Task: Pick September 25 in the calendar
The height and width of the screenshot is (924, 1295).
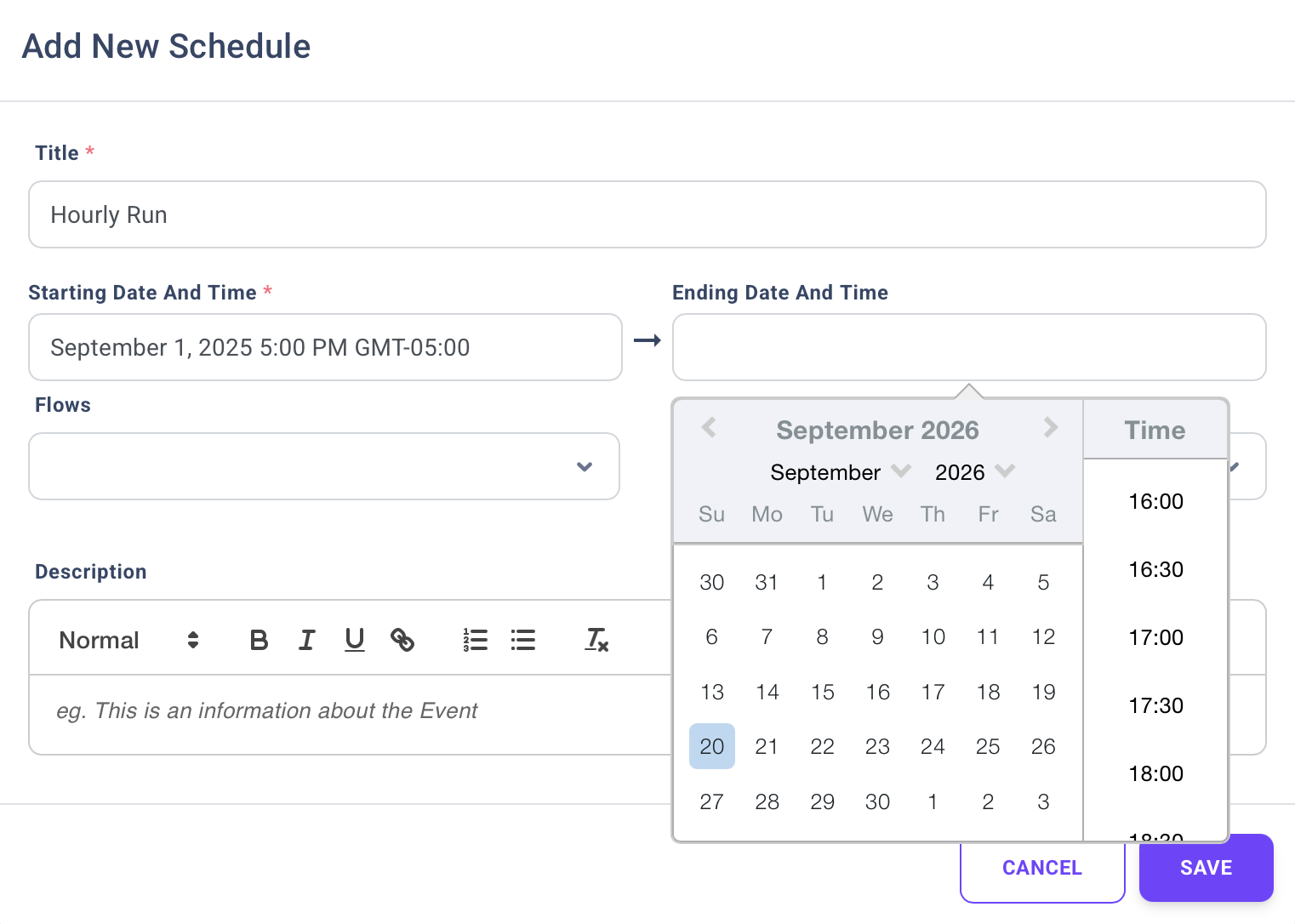Action: (988, 746)
